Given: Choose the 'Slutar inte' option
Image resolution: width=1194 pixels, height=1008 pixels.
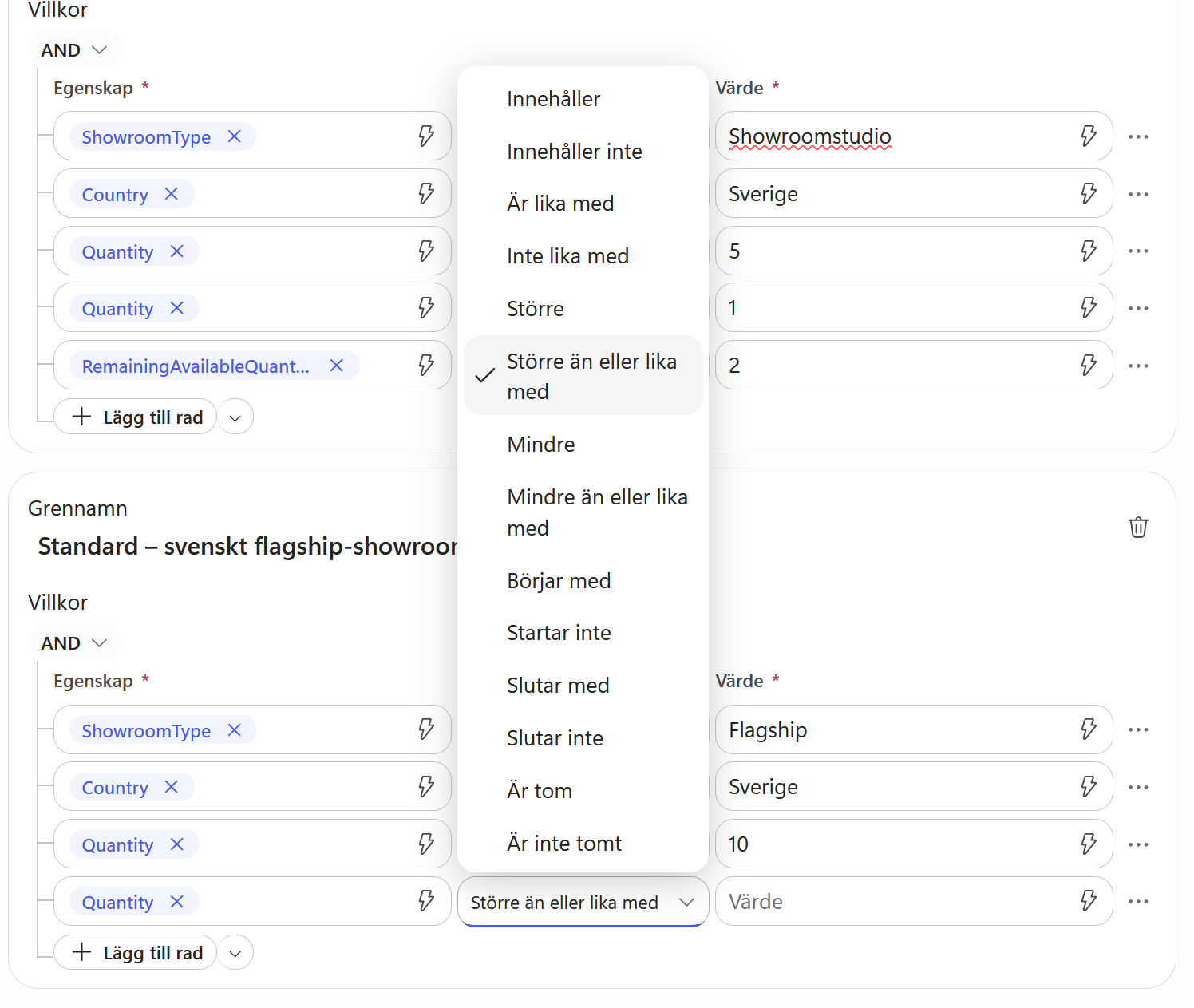Looking at the screenshot, I should 583,737.
